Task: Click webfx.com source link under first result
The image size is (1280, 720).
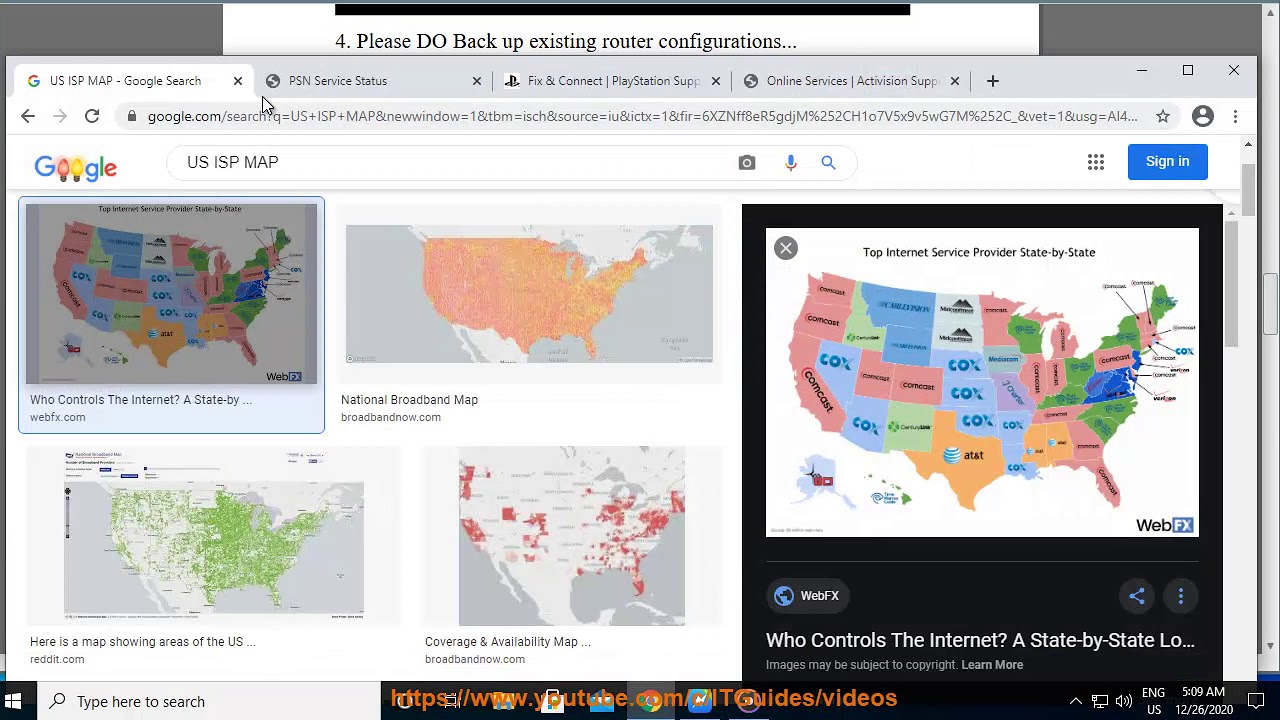Action: click(x=57, y=417)
